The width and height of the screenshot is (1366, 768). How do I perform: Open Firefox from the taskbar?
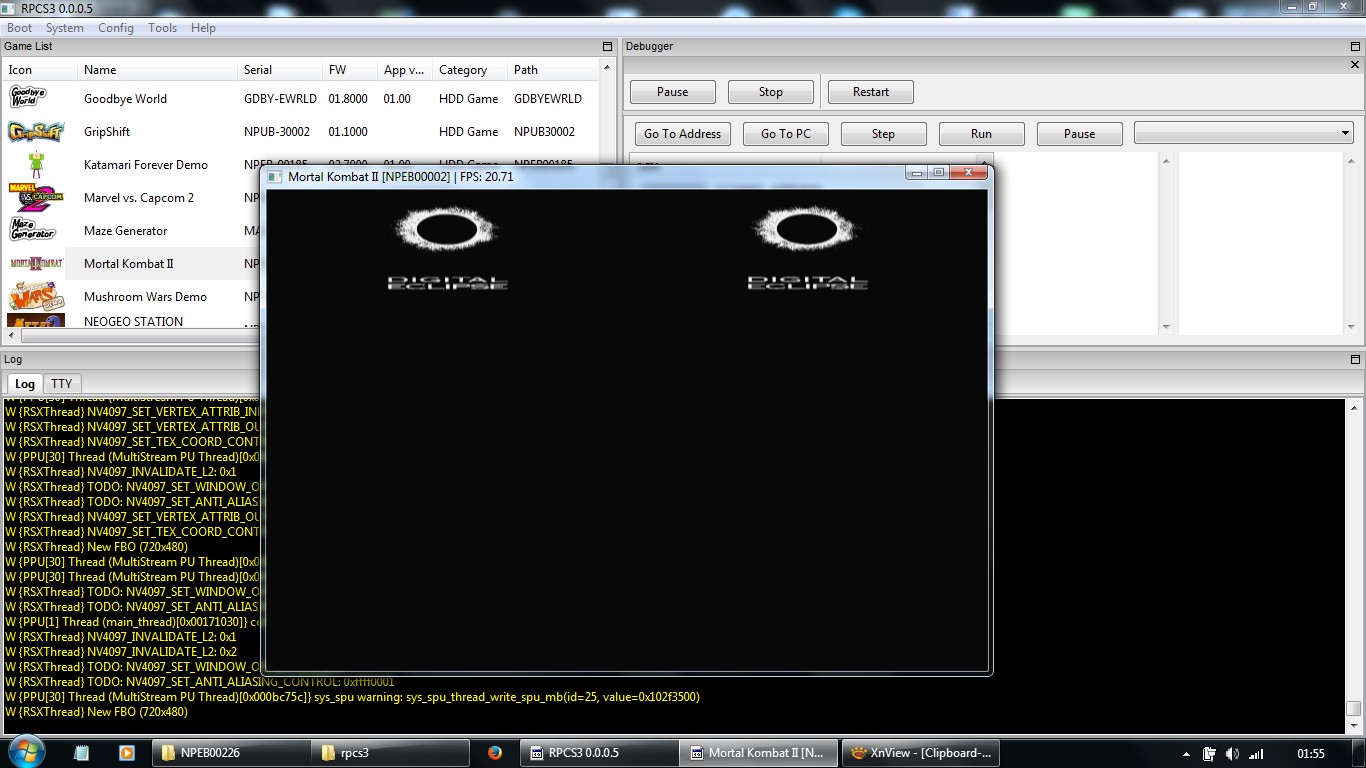pyautogui.click(x=495, y=753)
